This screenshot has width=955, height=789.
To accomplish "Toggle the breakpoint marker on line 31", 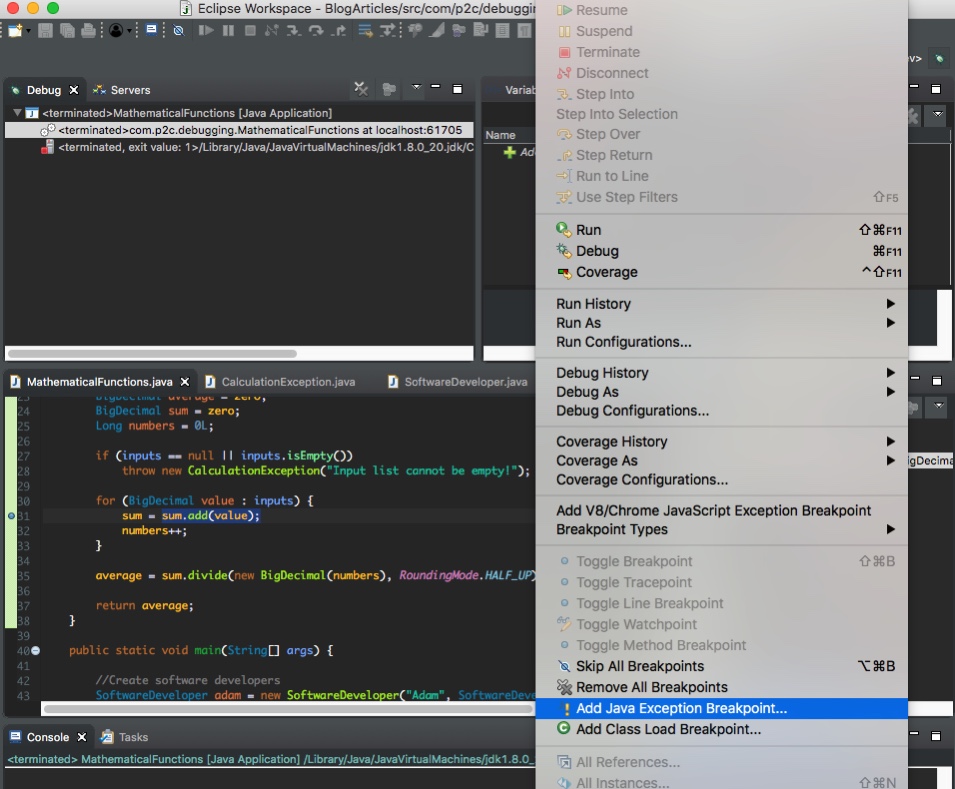I will [11, 515].
